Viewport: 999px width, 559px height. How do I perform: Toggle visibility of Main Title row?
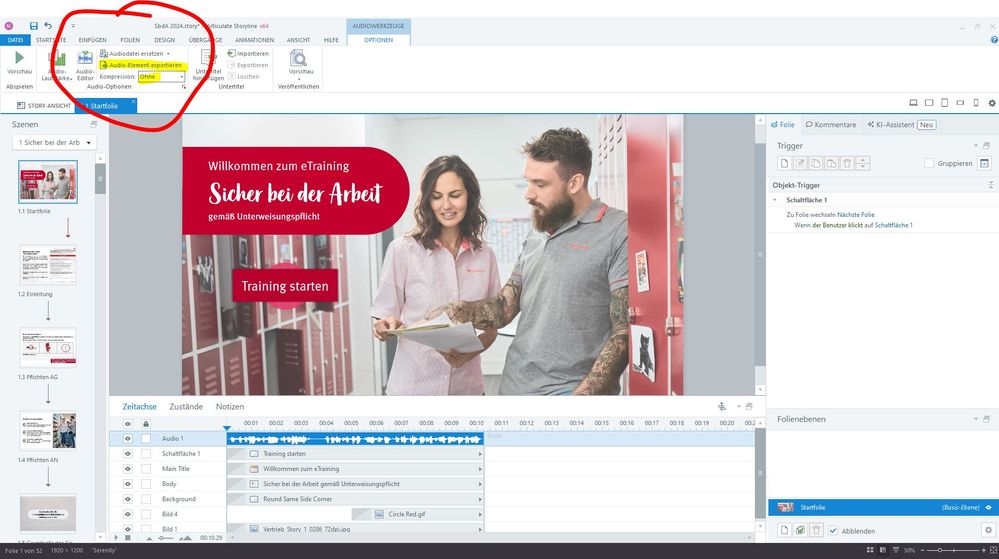[x=127, y=469]
